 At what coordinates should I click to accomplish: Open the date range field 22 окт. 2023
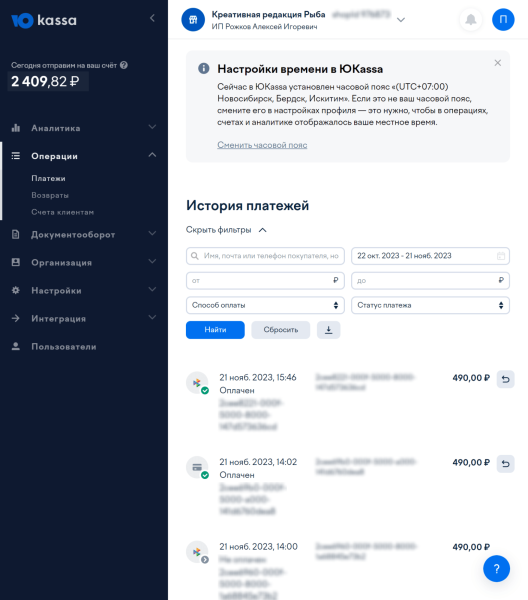[430, 256]
